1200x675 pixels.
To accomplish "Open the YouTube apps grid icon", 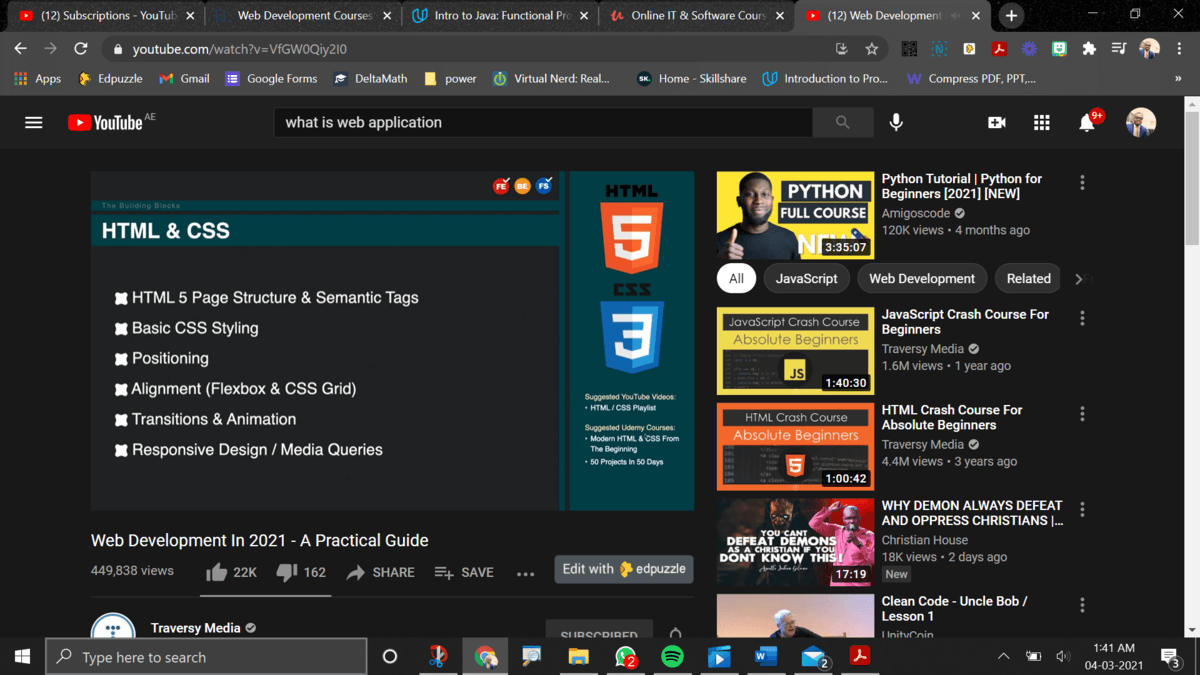I will pyautogui.click(x=1042, y=122).
